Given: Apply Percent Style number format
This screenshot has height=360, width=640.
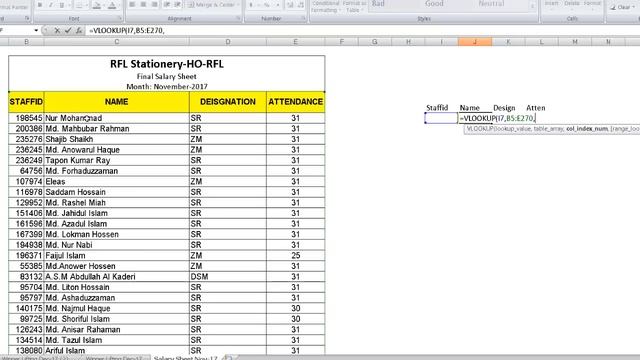Looking at the screenshot, I should pos(266,5).
